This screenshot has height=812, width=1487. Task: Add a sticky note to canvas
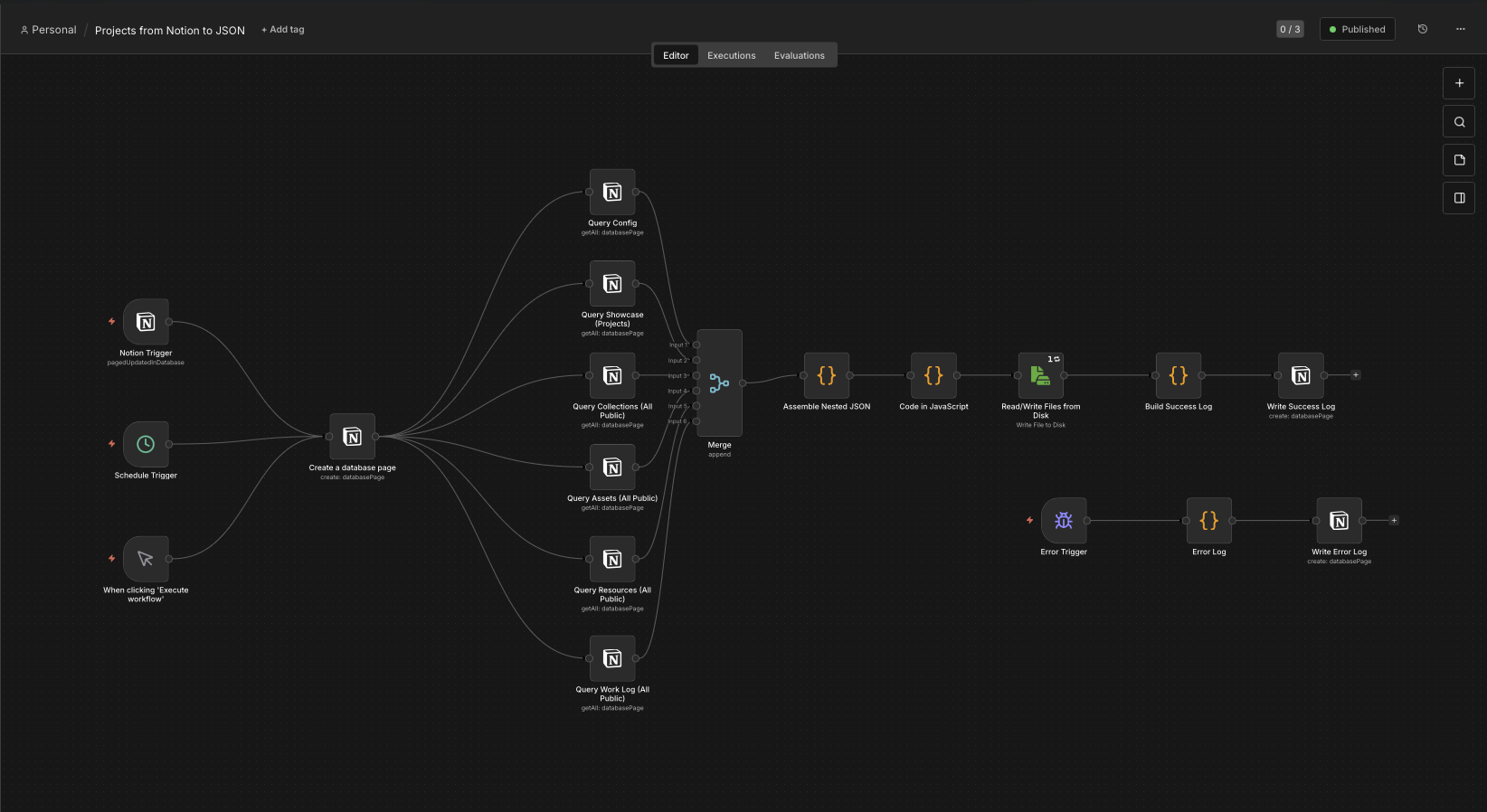1459,160
